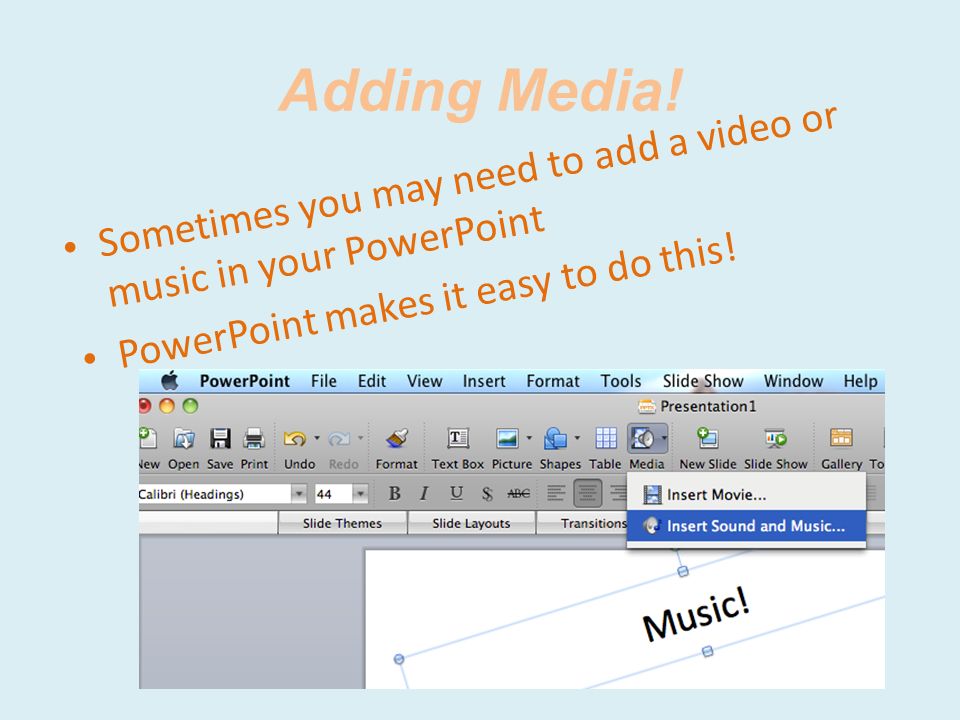Screen dimensions: 960x720
Task: Choose Insert Movie... from Media menu
Action: (x=746, y=495)
